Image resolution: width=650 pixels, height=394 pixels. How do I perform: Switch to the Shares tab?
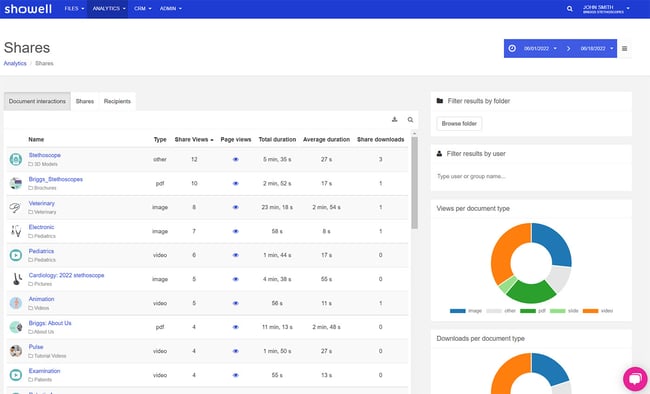[85, 101]
